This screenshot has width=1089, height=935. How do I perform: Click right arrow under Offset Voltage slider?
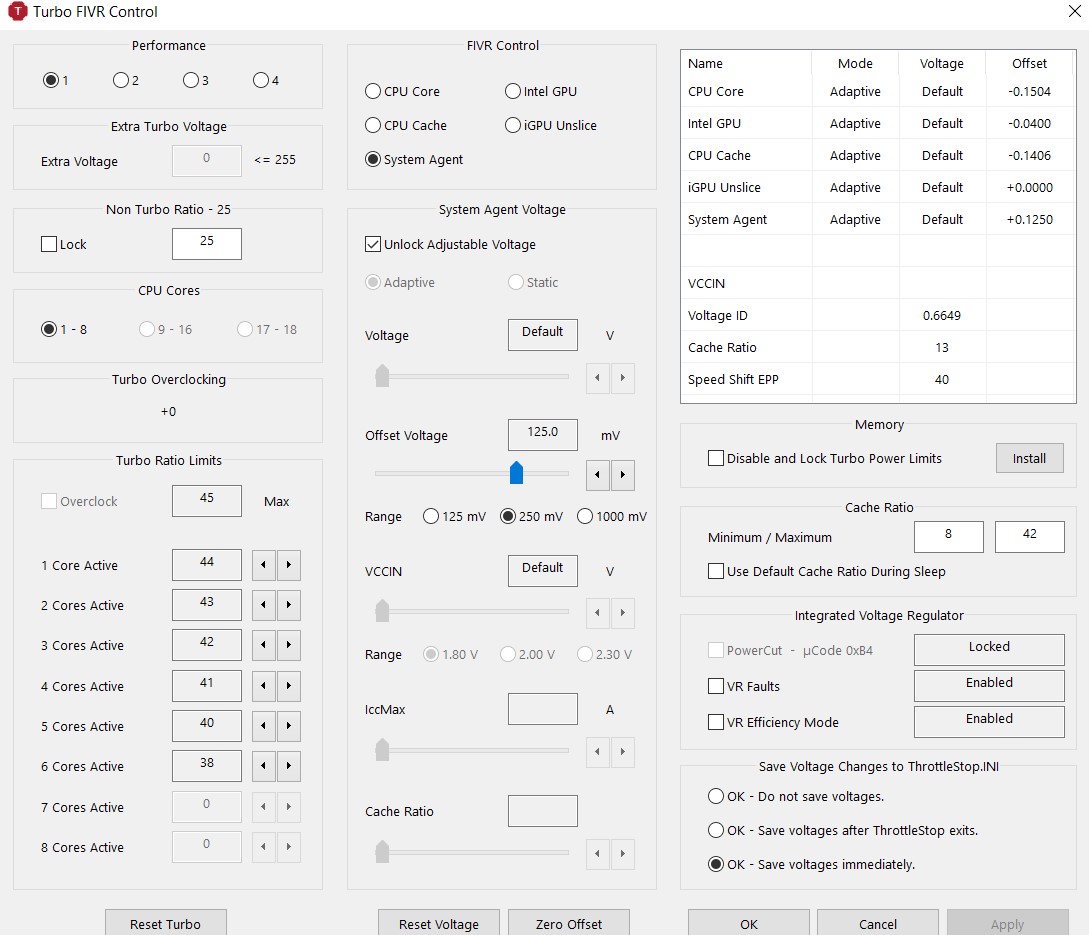pos(623,474)
